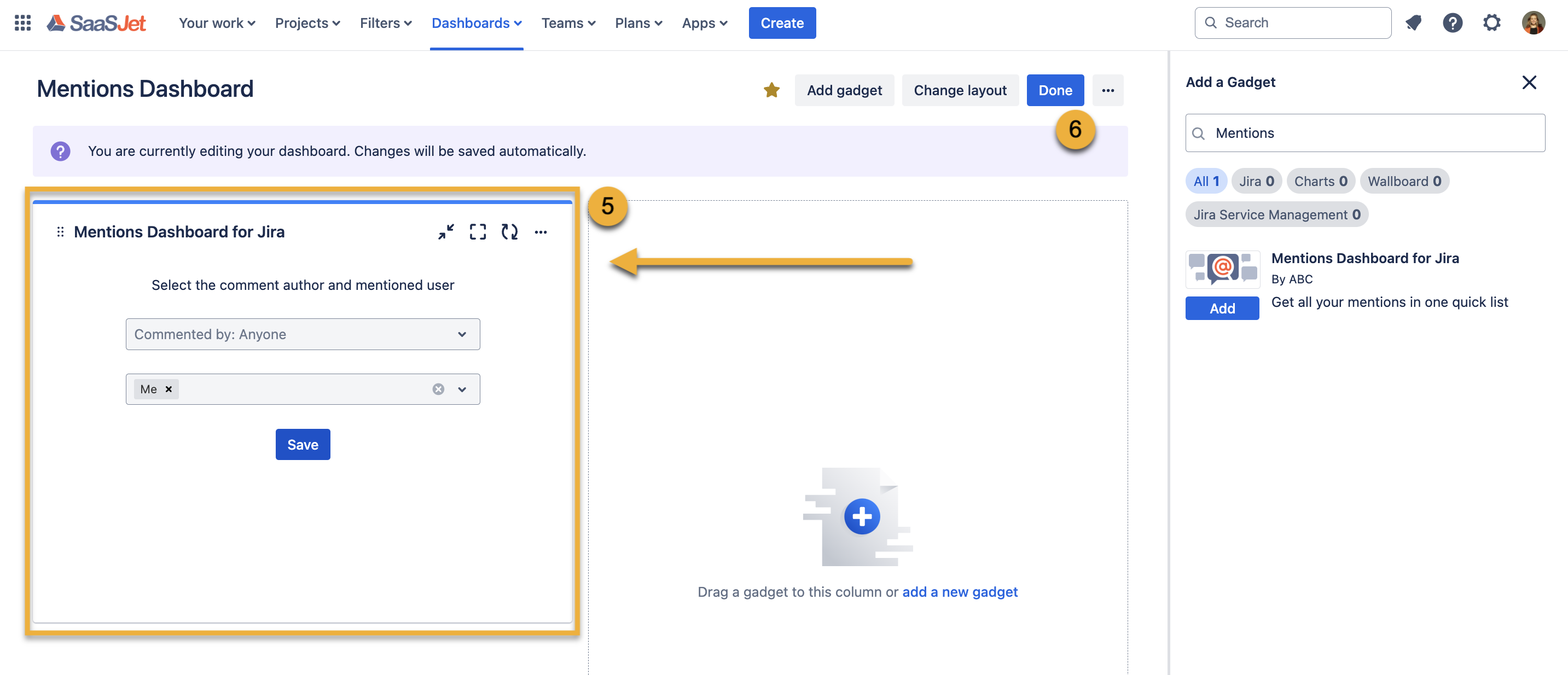Refresh the Mentions Dashboard gadget
The width and height of the screenshot is (1568, 675).
point(509,232)
